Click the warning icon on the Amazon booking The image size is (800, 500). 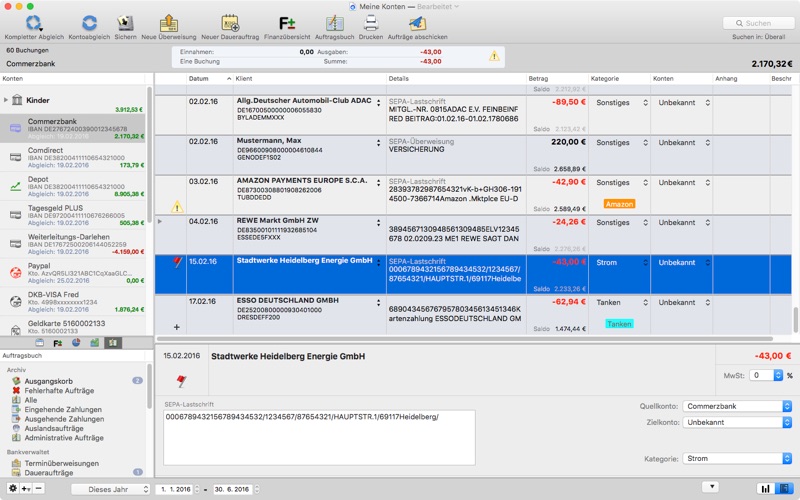177,207
